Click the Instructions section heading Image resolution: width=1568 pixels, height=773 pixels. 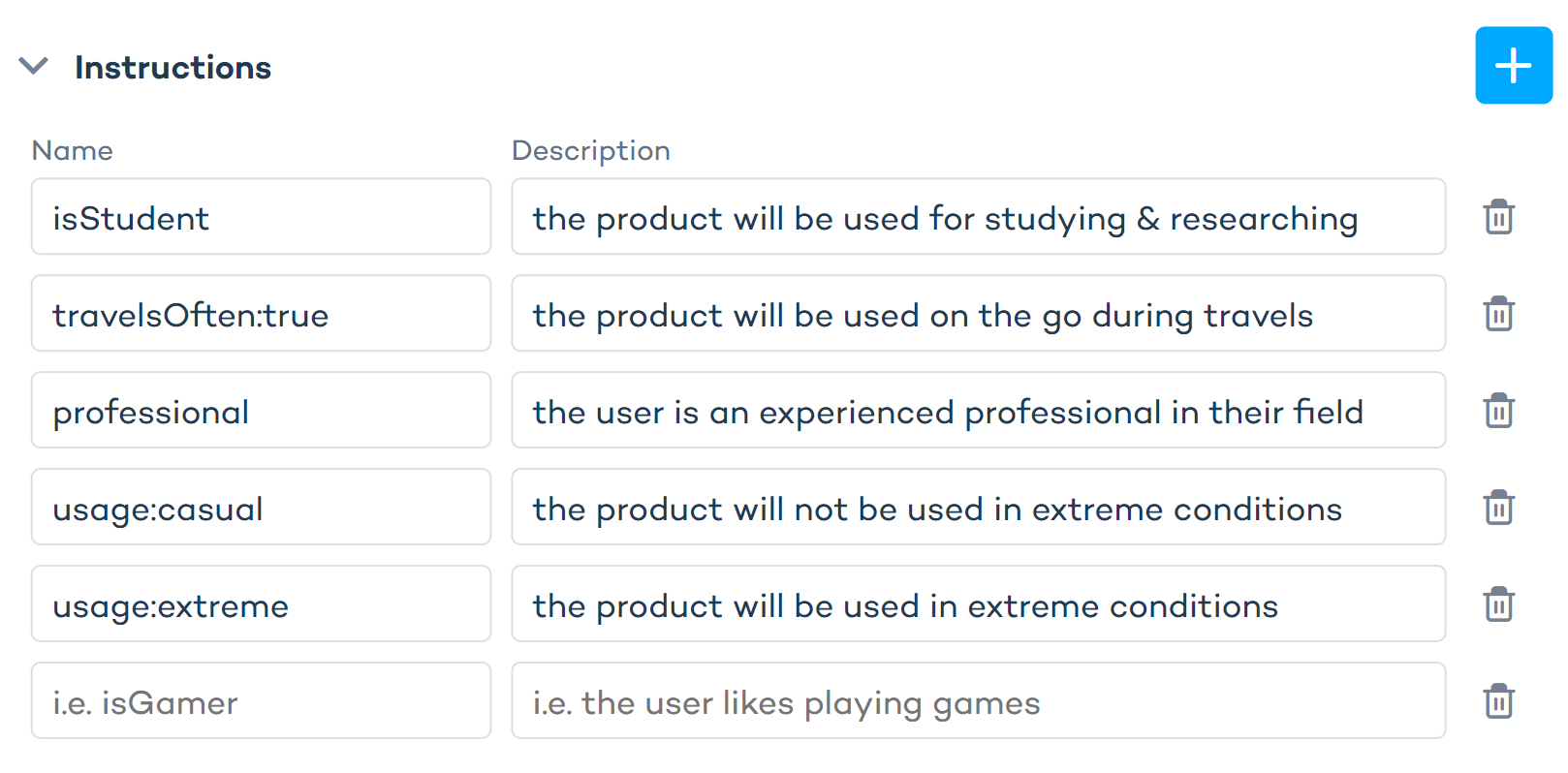click(172, 68)
